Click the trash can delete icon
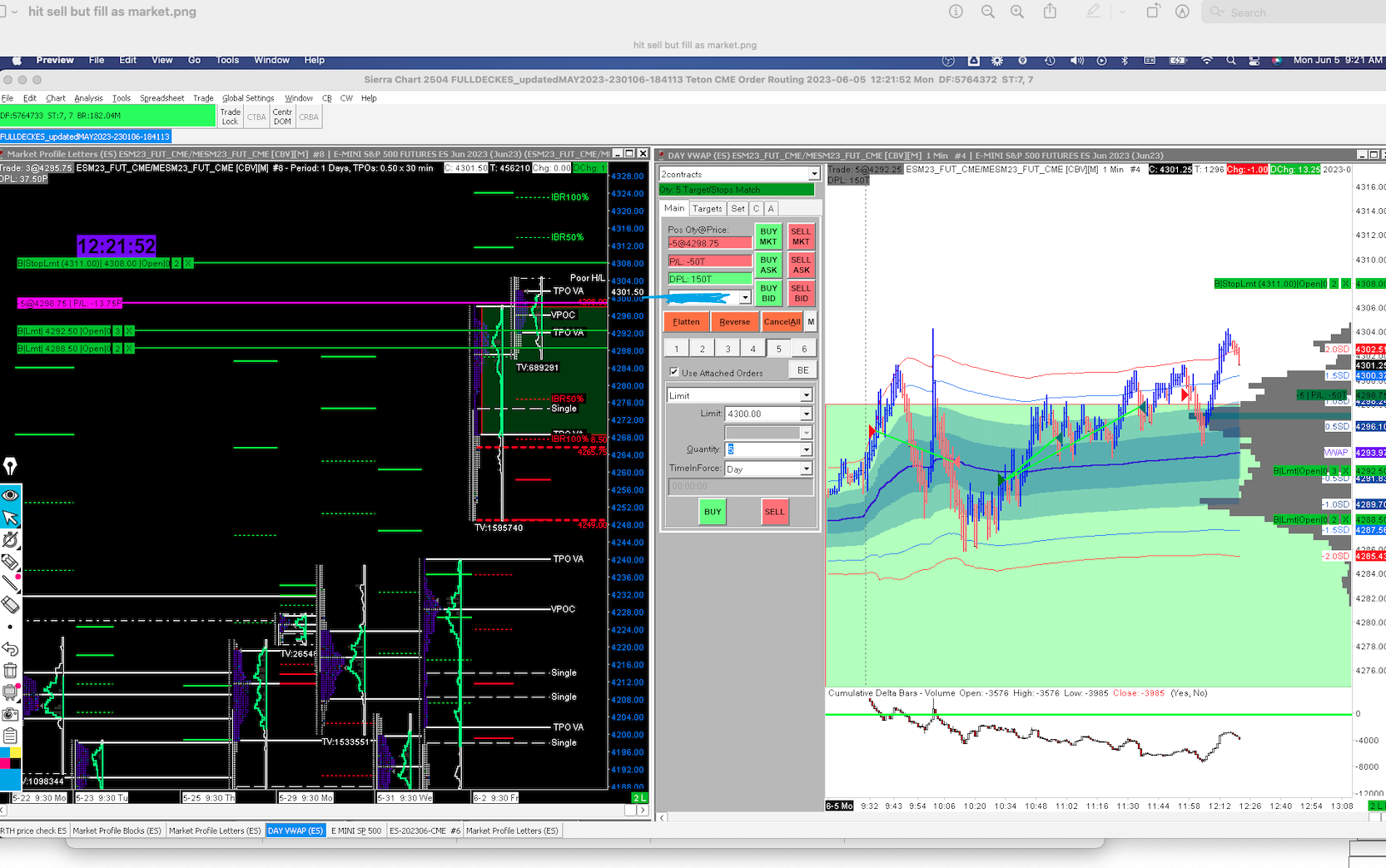The width and height of the screenshot is (1386, 868). pyautogui.click(x=10, y=671)
